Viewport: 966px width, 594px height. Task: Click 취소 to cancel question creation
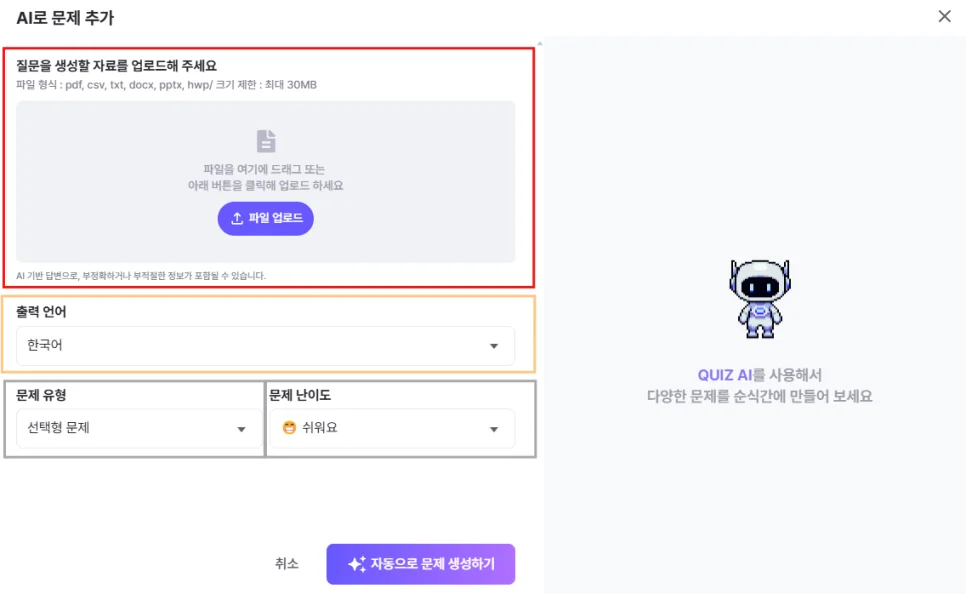click(287, 563)
